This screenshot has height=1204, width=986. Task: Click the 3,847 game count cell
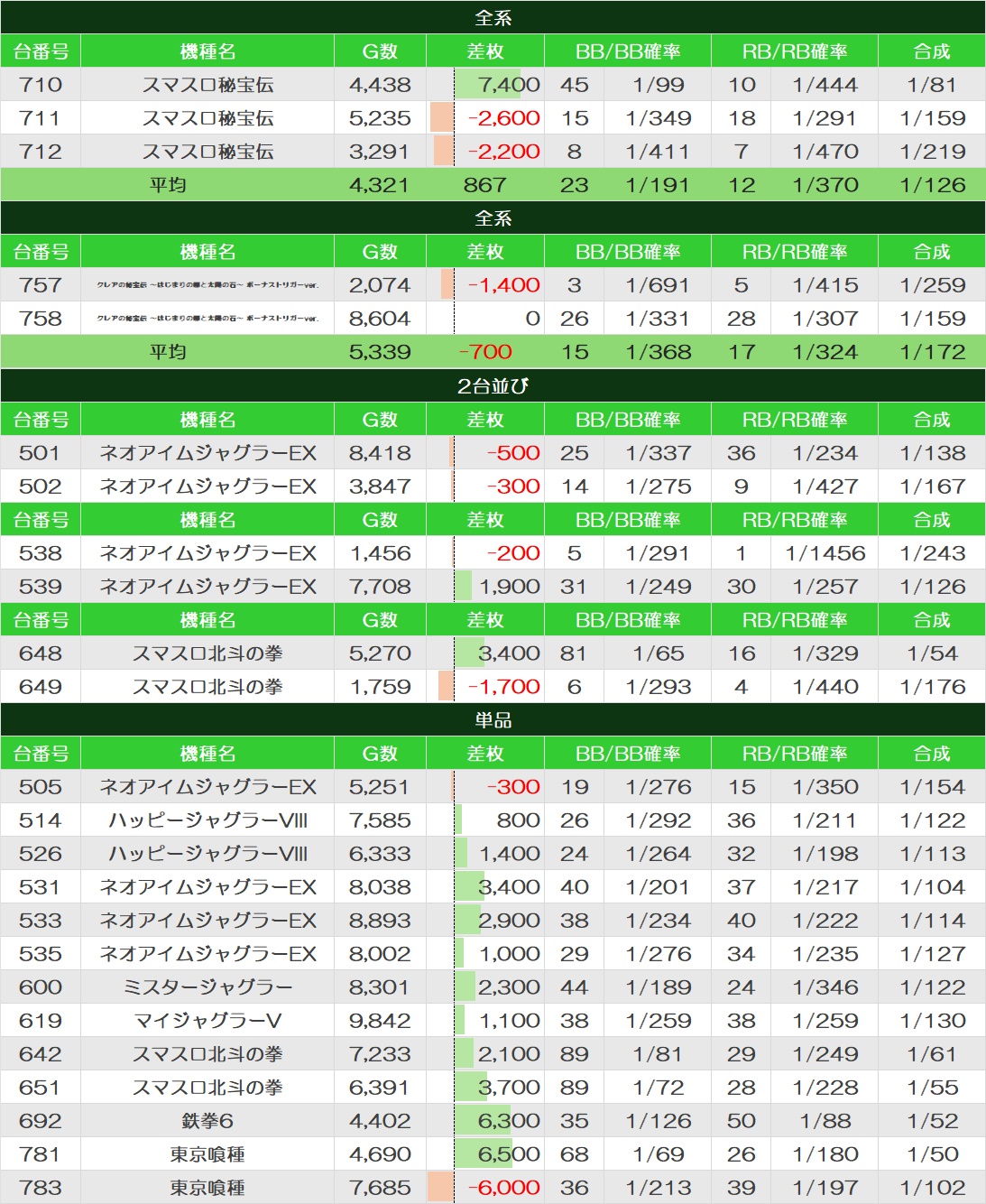pyautogui.click(x=380, y=486)
